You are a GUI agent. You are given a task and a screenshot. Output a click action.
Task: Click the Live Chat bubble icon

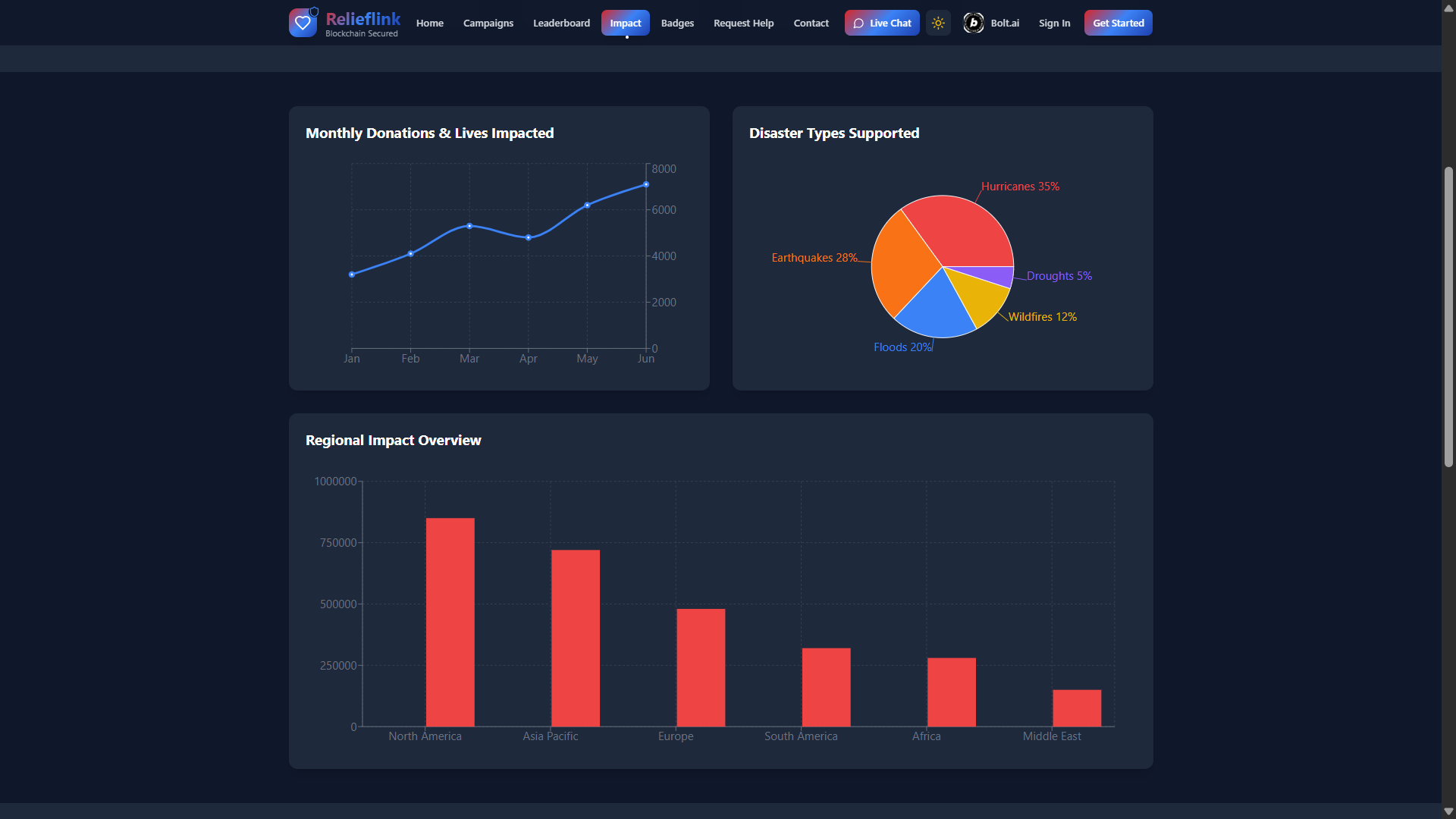click(858, 23)
